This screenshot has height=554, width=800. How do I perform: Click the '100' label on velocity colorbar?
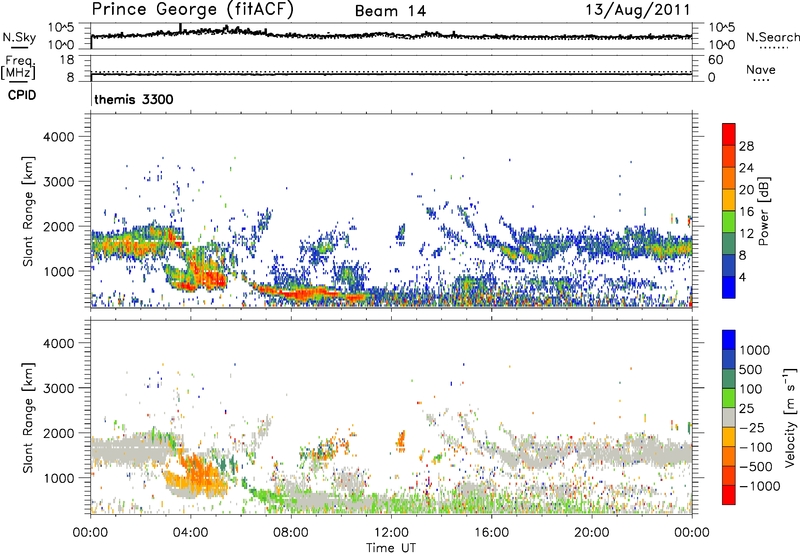750,389
